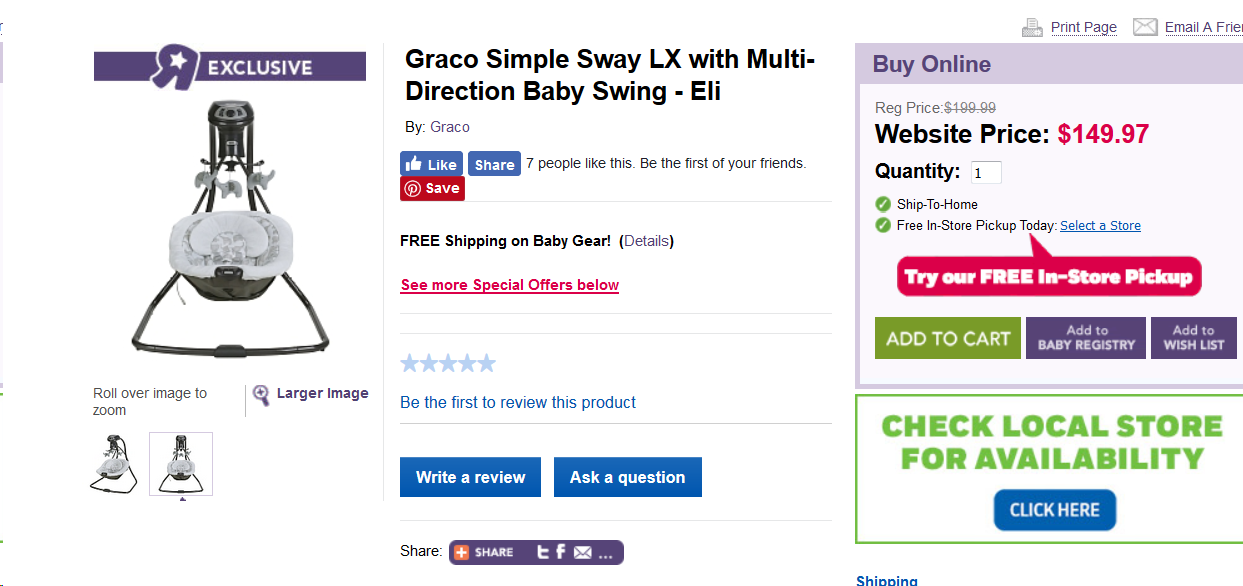Image resolution: width=1243 pixels, height=586 pixels.
Task: Click the five-star rating row
Action: pyautogui.click(x=448, y=363)
